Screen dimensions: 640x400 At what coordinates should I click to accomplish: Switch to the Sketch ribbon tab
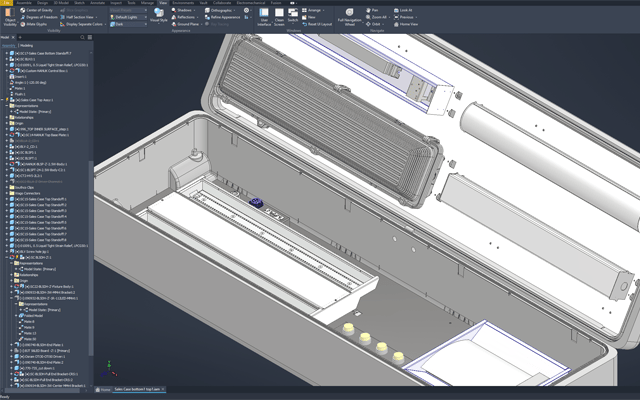[x=79, y=3]
